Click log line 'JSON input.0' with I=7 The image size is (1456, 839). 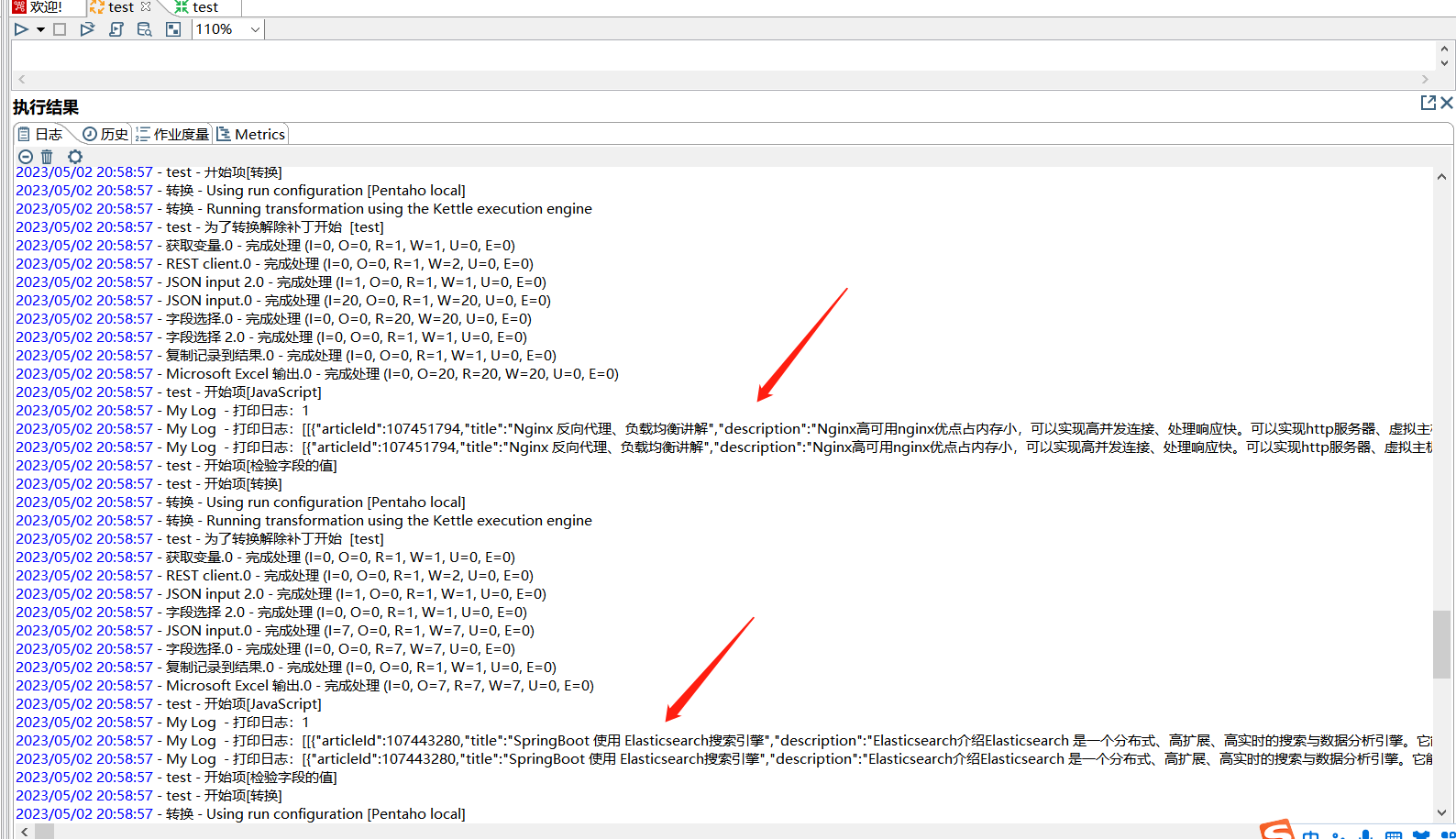point(275,631)
